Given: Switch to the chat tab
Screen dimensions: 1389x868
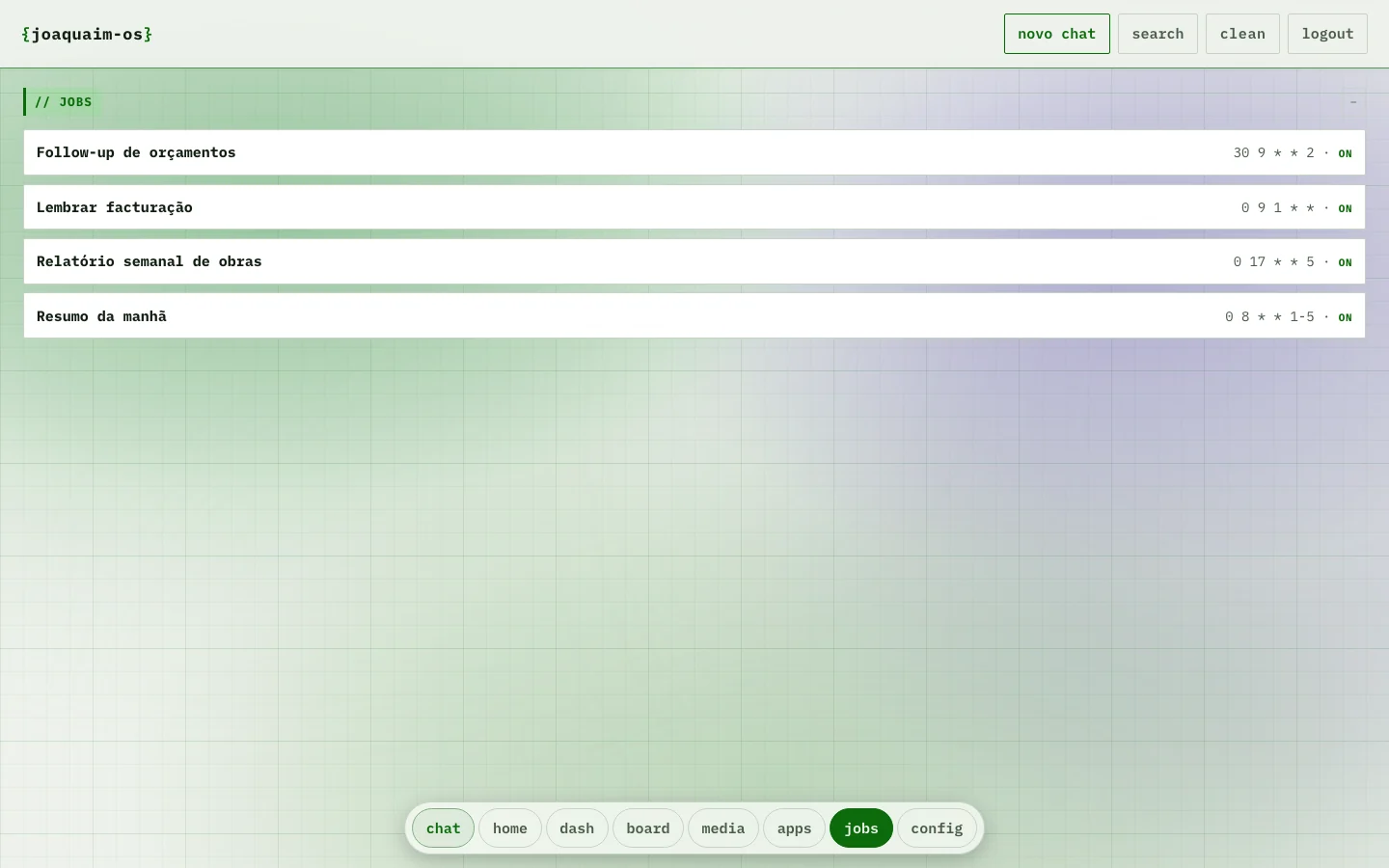Looking at the screenshot, I should point(443,828).
